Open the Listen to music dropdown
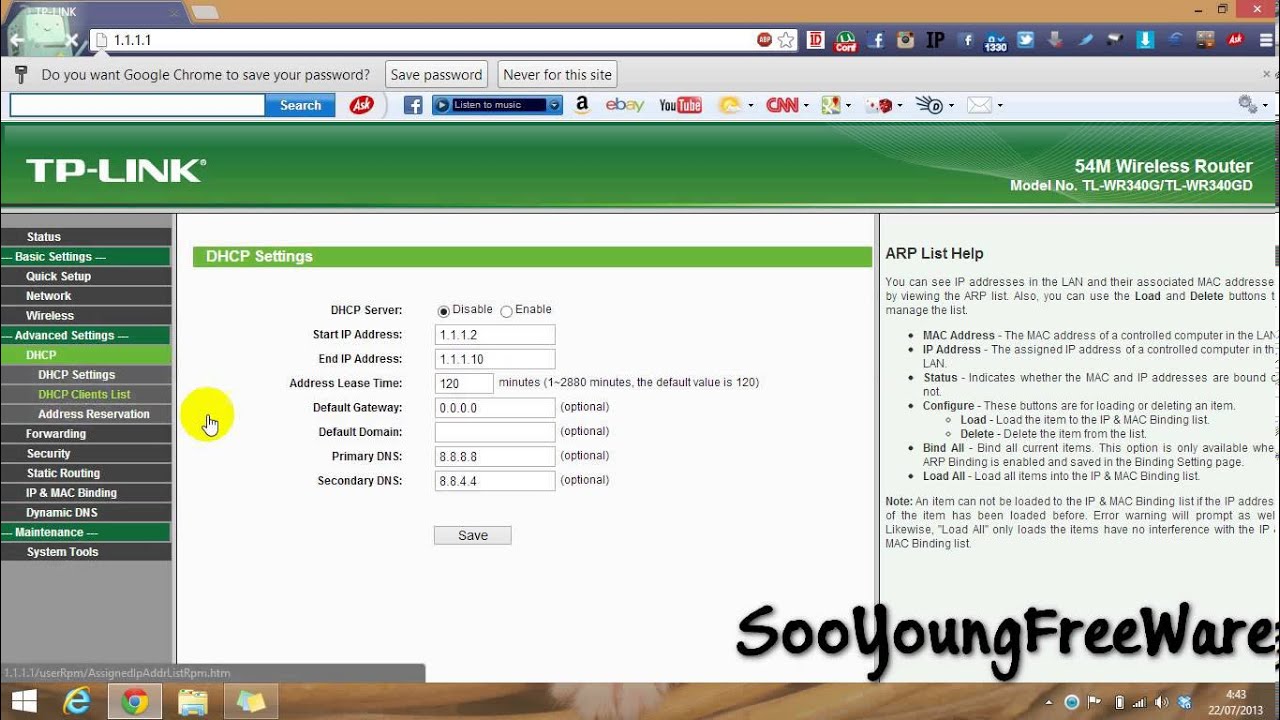 554,105
